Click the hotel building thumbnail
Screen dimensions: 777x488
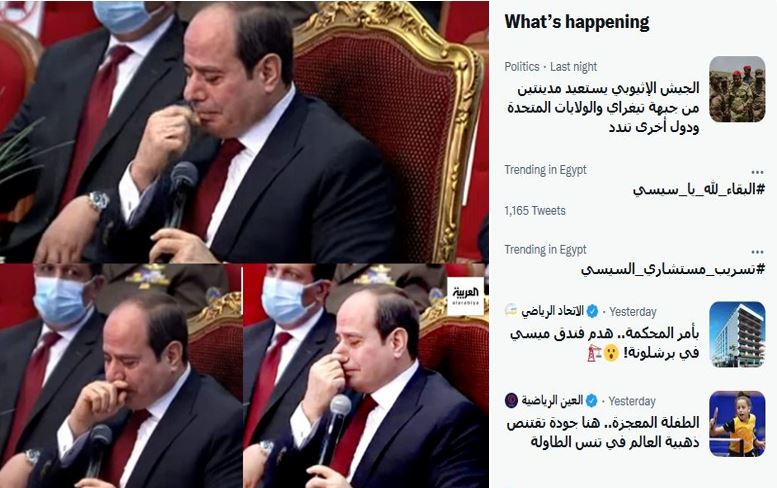click(737, 334)
